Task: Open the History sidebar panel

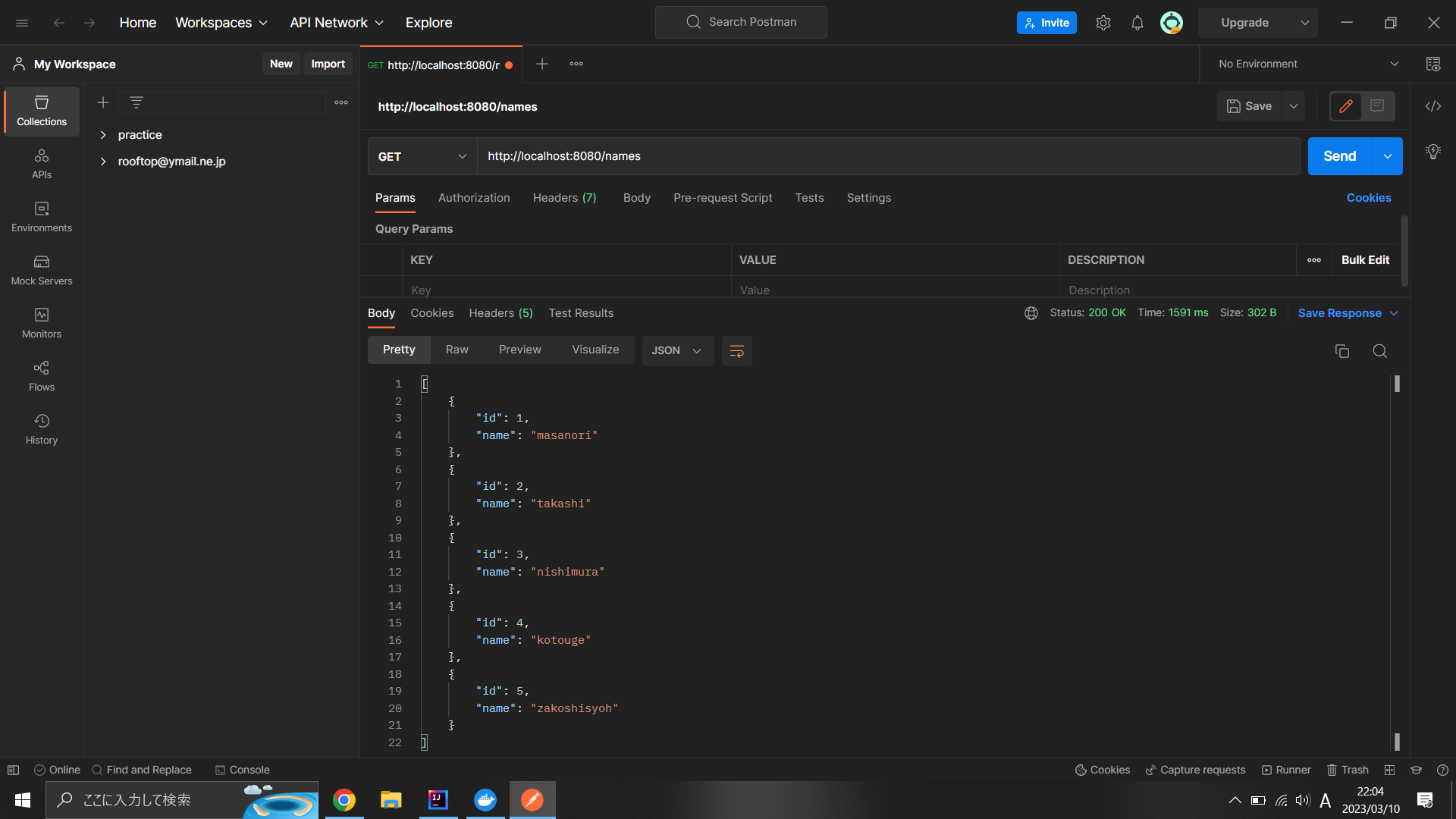Action: point(42,430)
